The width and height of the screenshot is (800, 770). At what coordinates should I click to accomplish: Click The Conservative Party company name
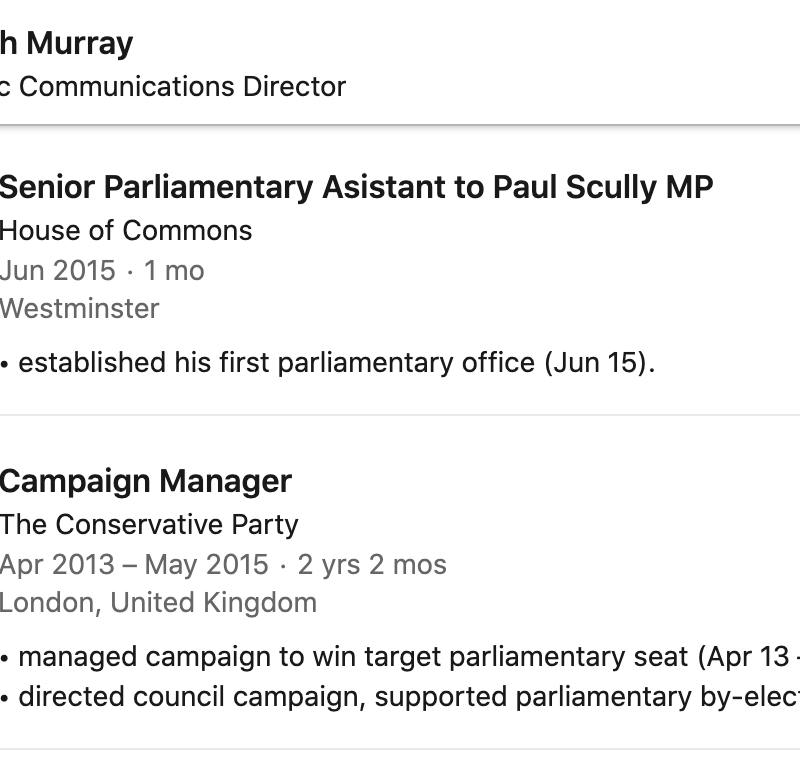[x=149, y=524]
